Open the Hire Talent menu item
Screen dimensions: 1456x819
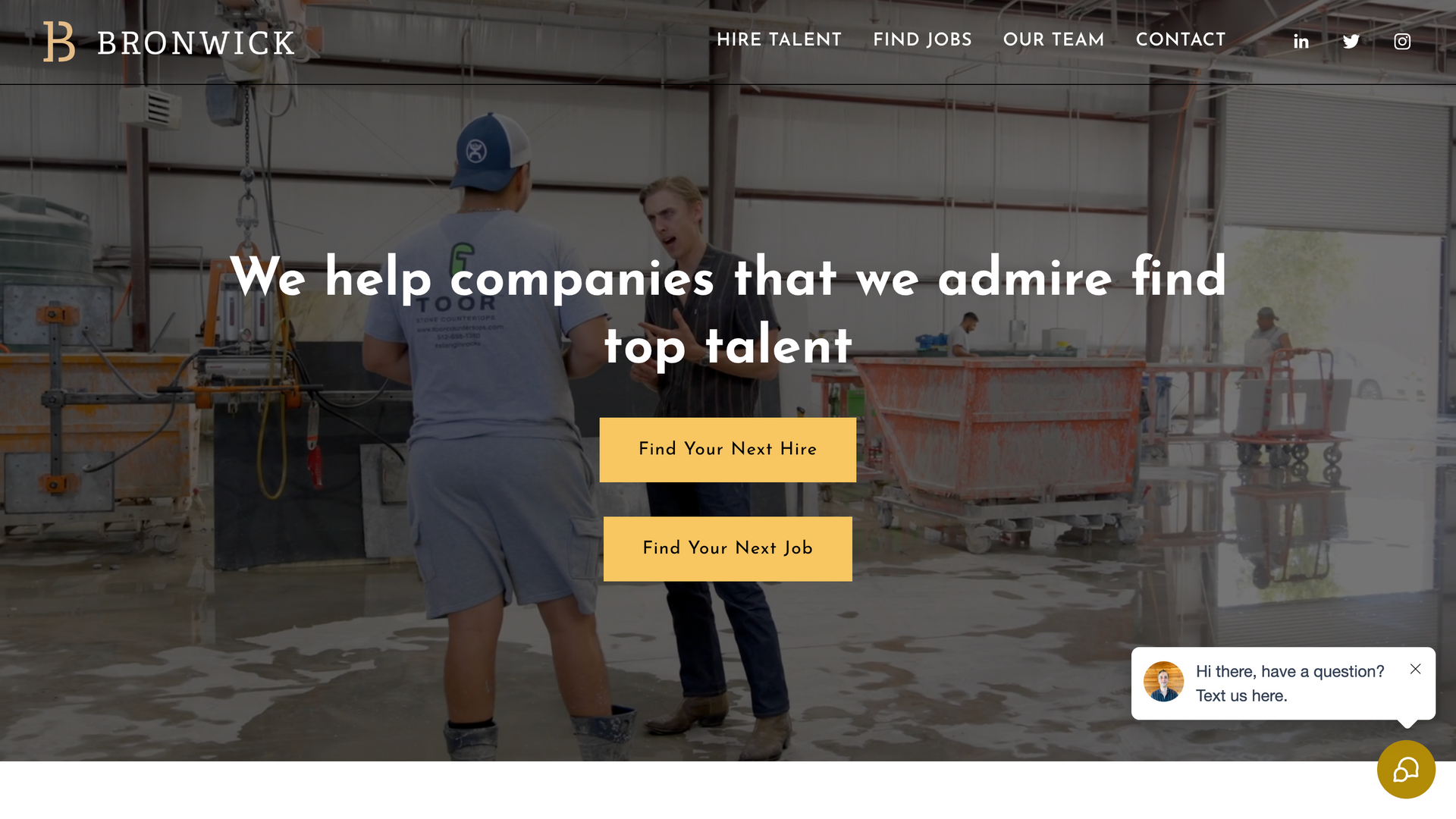tap(779, 39)
